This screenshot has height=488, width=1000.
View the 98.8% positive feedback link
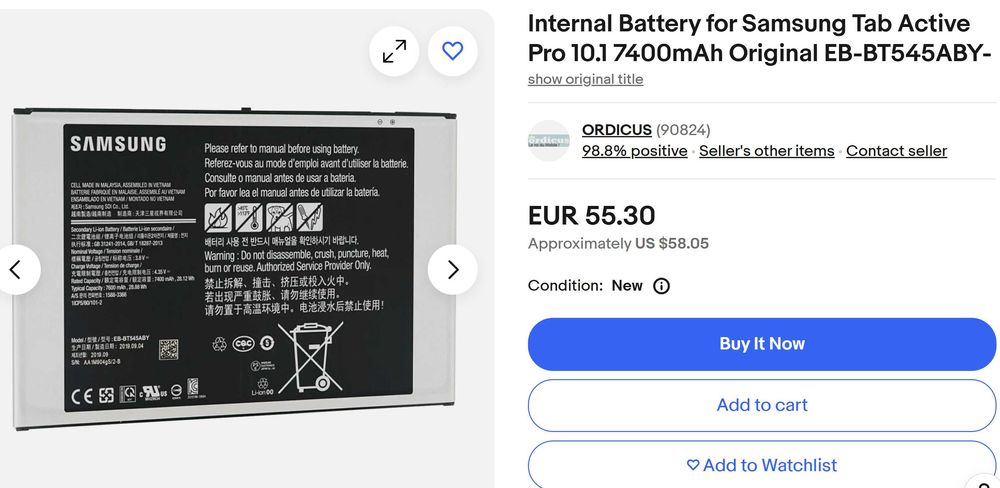(634, 151)
